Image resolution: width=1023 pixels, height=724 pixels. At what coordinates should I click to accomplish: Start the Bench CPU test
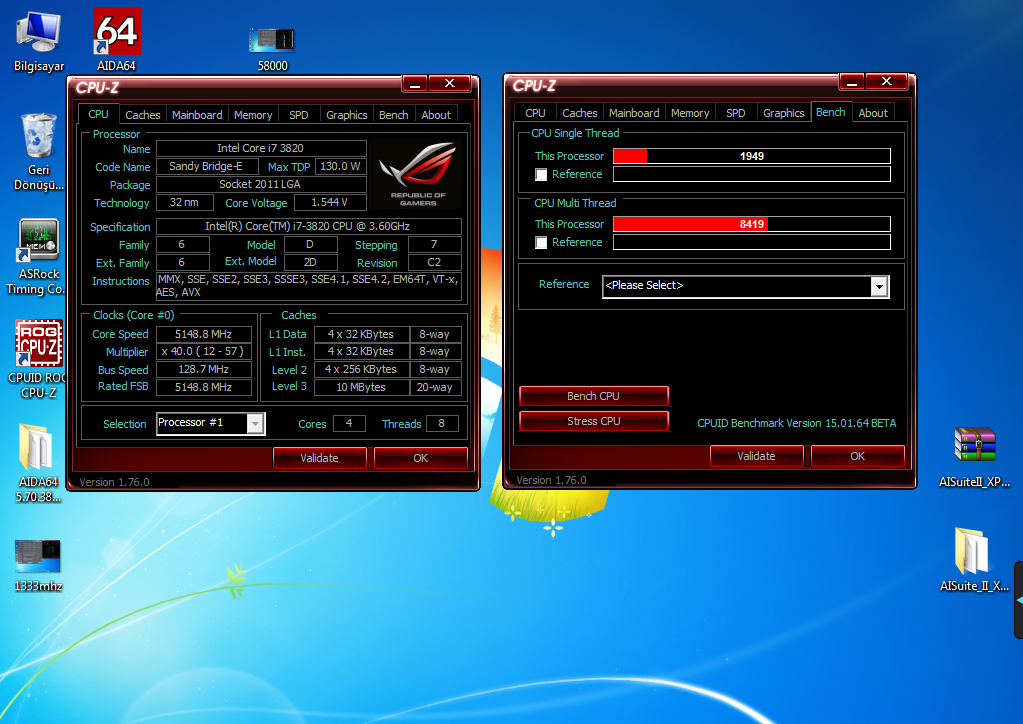[594, 396]
